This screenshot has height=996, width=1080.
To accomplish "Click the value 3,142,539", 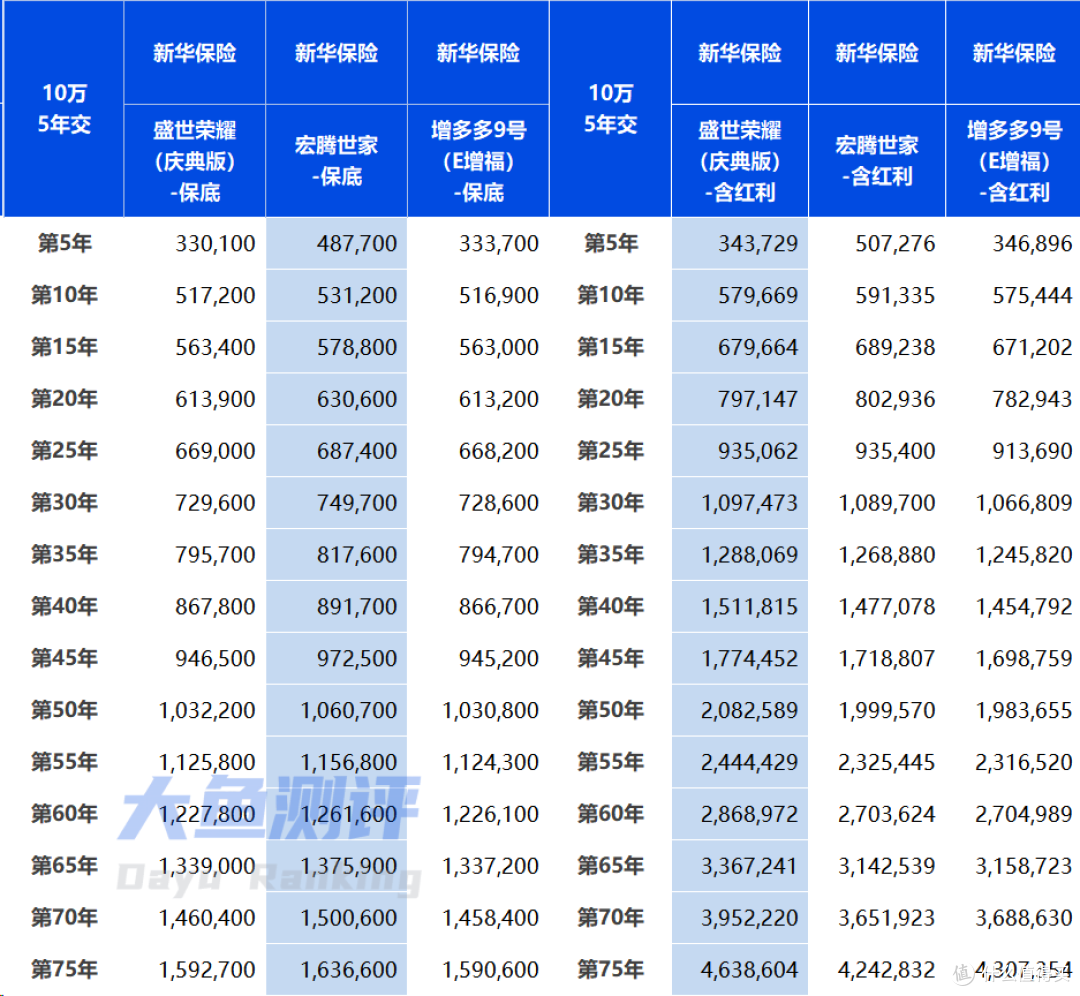I will pos(886,866).
